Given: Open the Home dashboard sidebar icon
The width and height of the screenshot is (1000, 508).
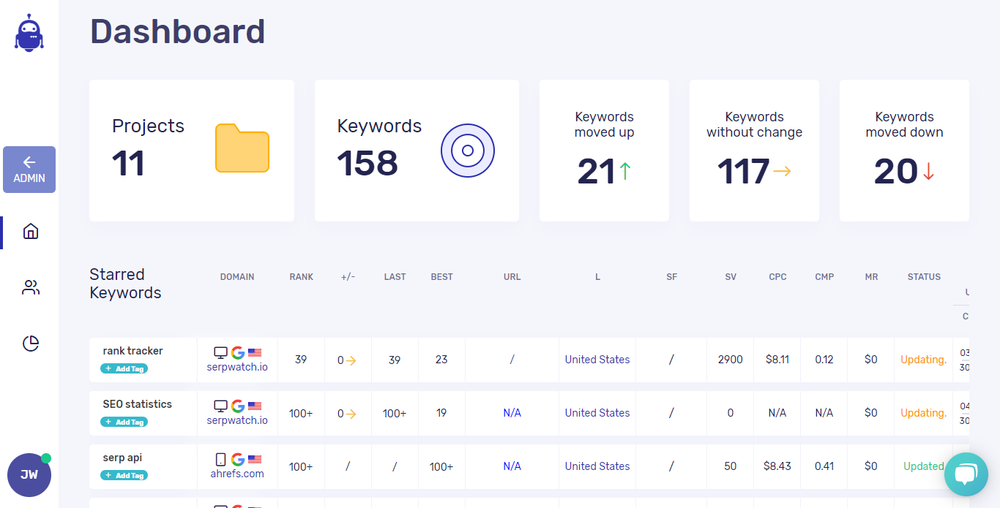Looking at the screenshot, I should click(x=31, y=231).
